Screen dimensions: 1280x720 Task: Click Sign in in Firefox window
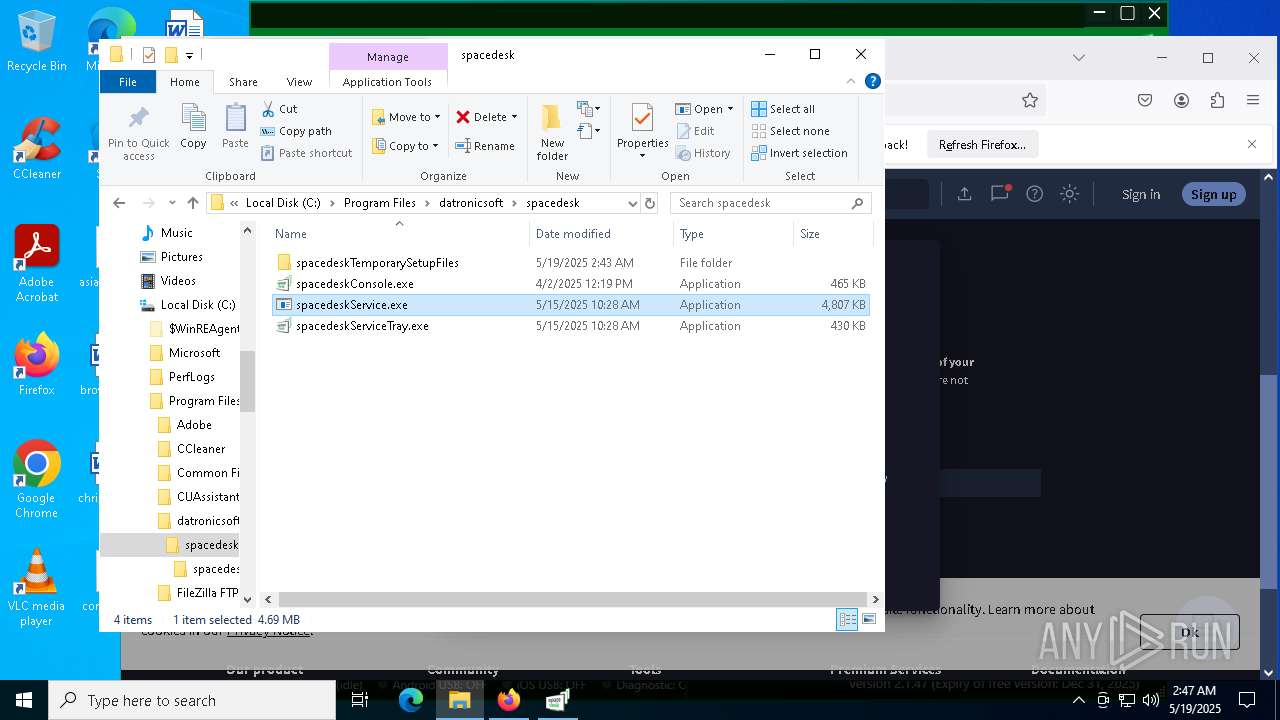pyautogui.click(x=1141, y=194)
